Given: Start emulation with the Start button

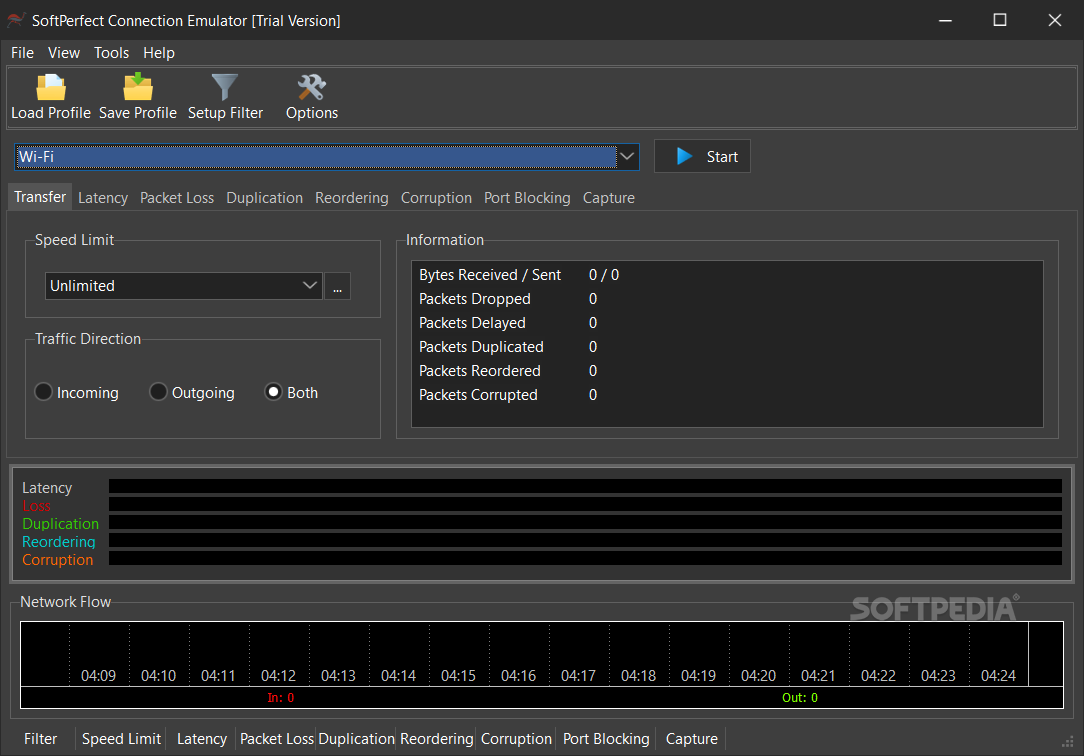Looking at the screenshot, I should [x=702, y=156].
